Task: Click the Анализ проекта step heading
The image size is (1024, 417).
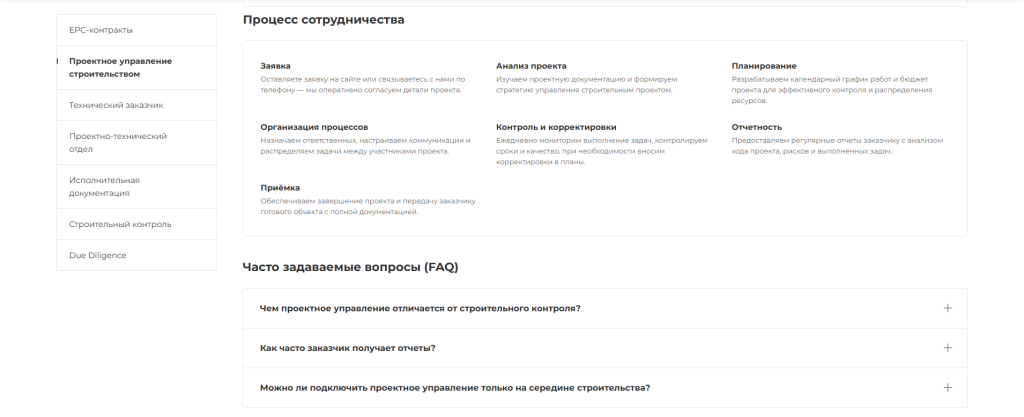Action: coord(531,66)
